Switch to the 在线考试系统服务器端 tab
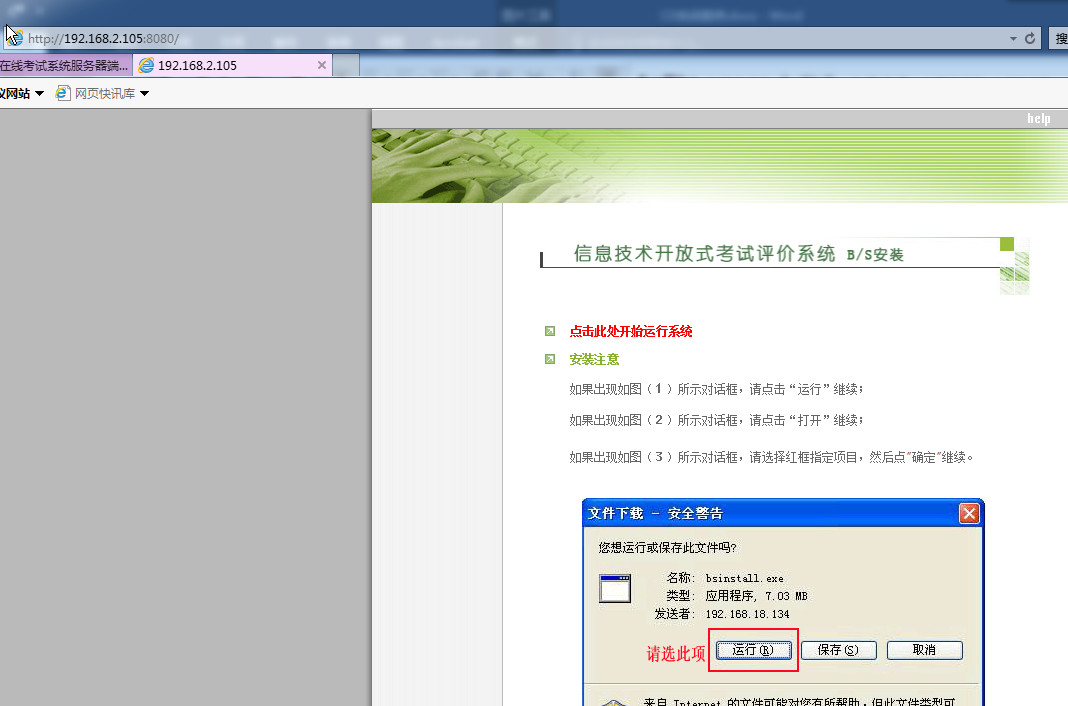 64,66
